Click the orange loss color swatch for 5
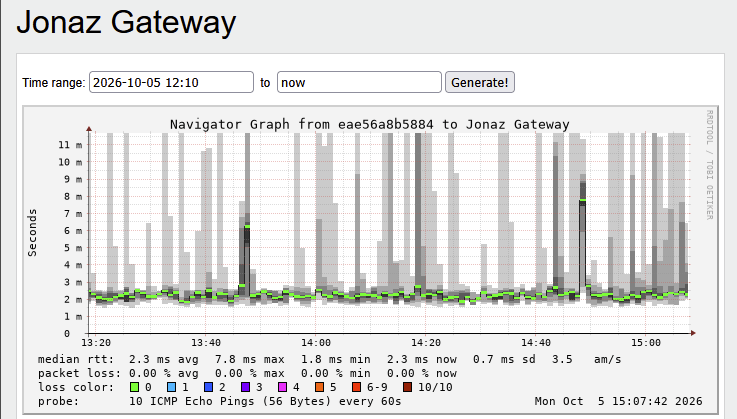Image resolution: width=737 pixels, height=419 pixels. 320,387
